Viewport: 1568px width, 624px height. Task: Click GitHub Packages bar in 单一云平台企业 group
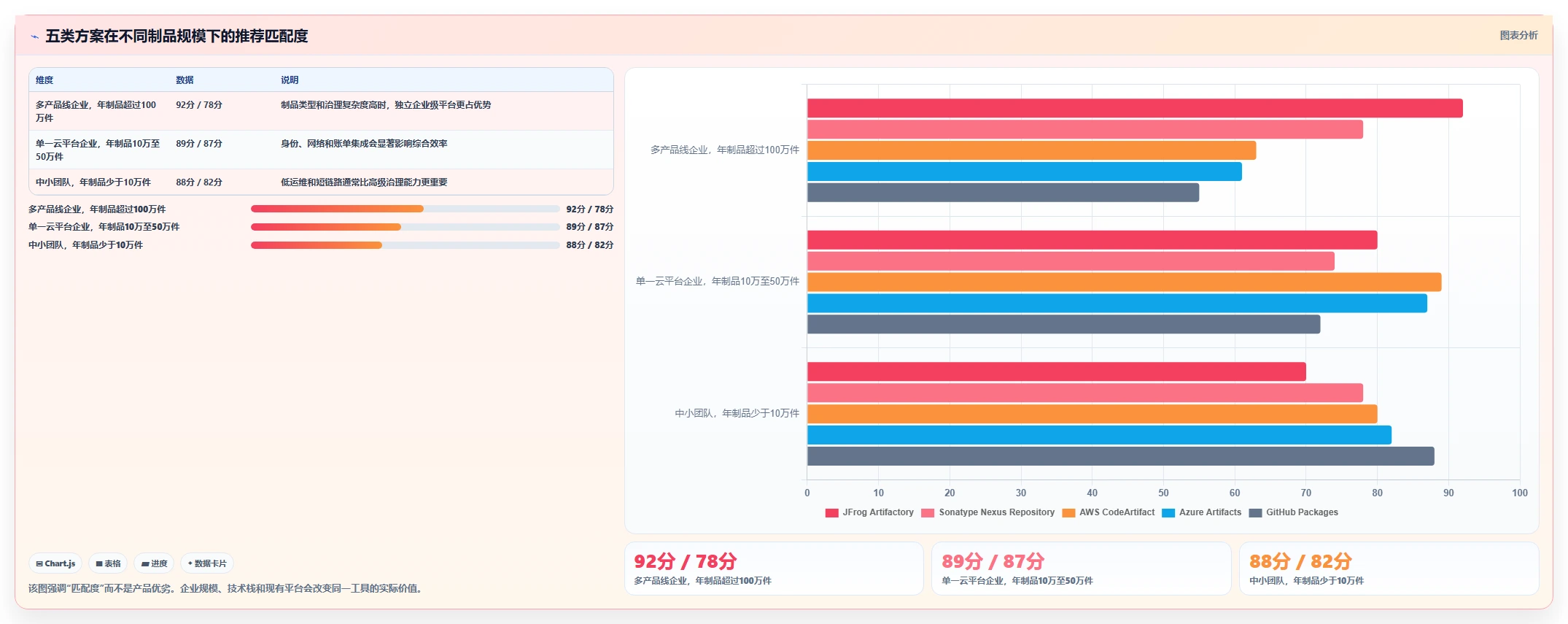(1063, 325)
